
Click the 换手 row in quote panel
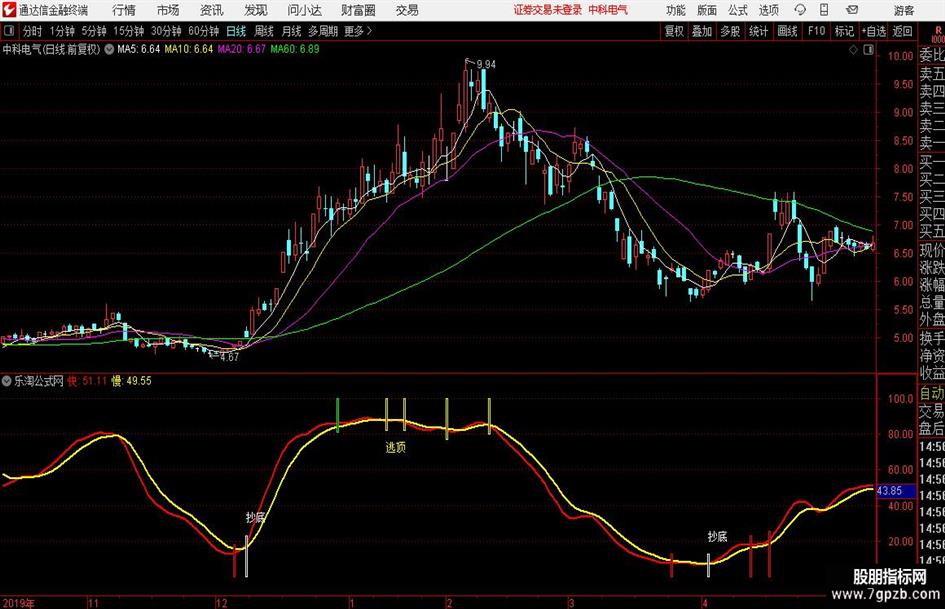click(x=932, y=338)
